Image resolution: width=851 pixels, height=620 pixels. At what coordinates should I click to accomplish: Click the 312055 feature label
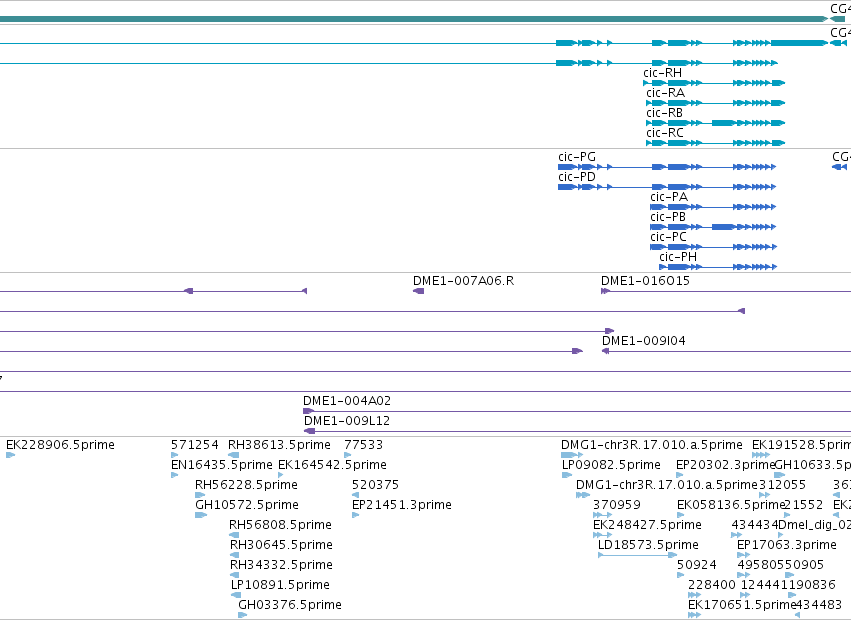(782, 485)
